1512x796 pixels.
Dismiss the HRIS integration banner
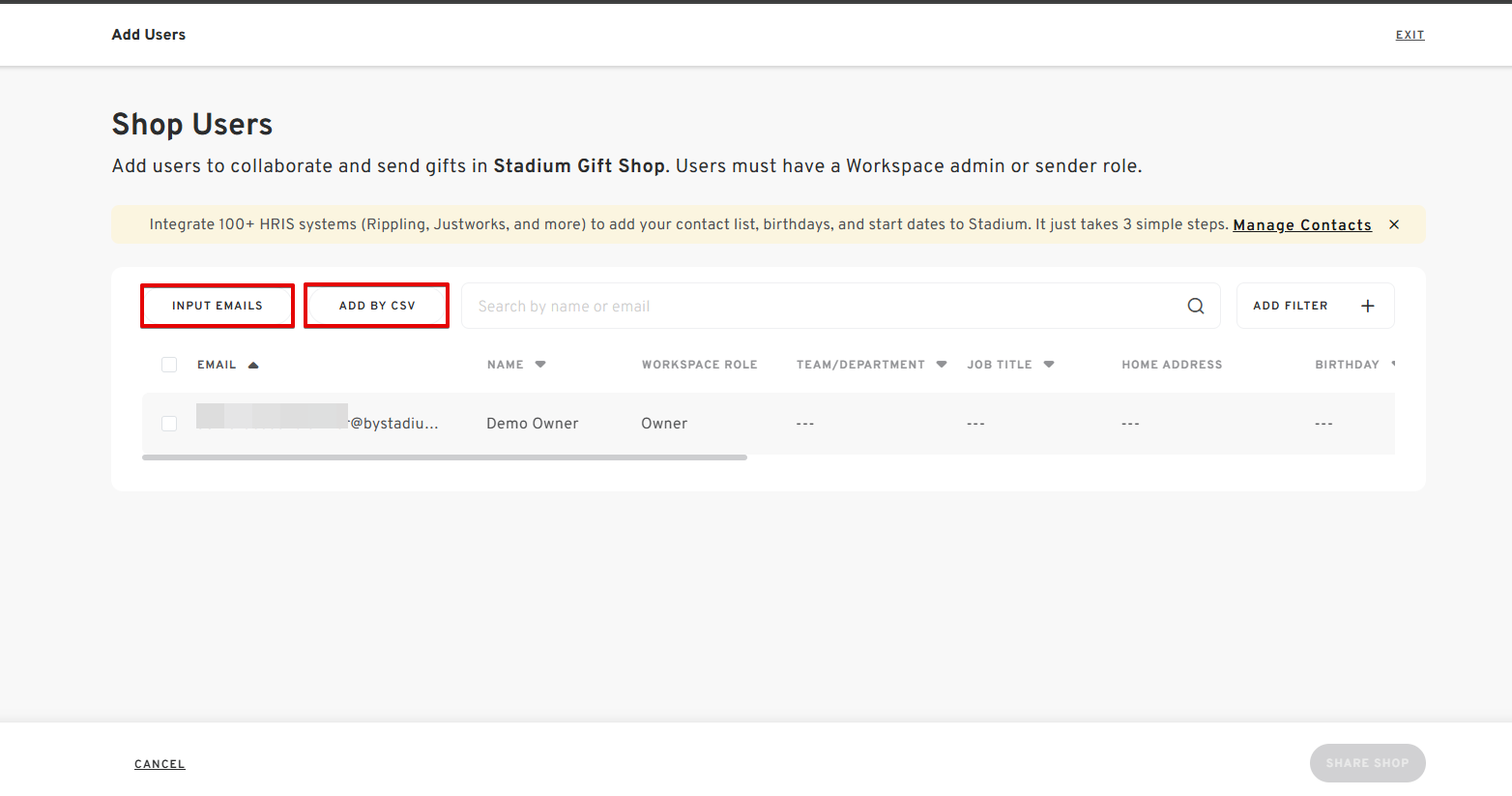click(x=1394, y=224)
